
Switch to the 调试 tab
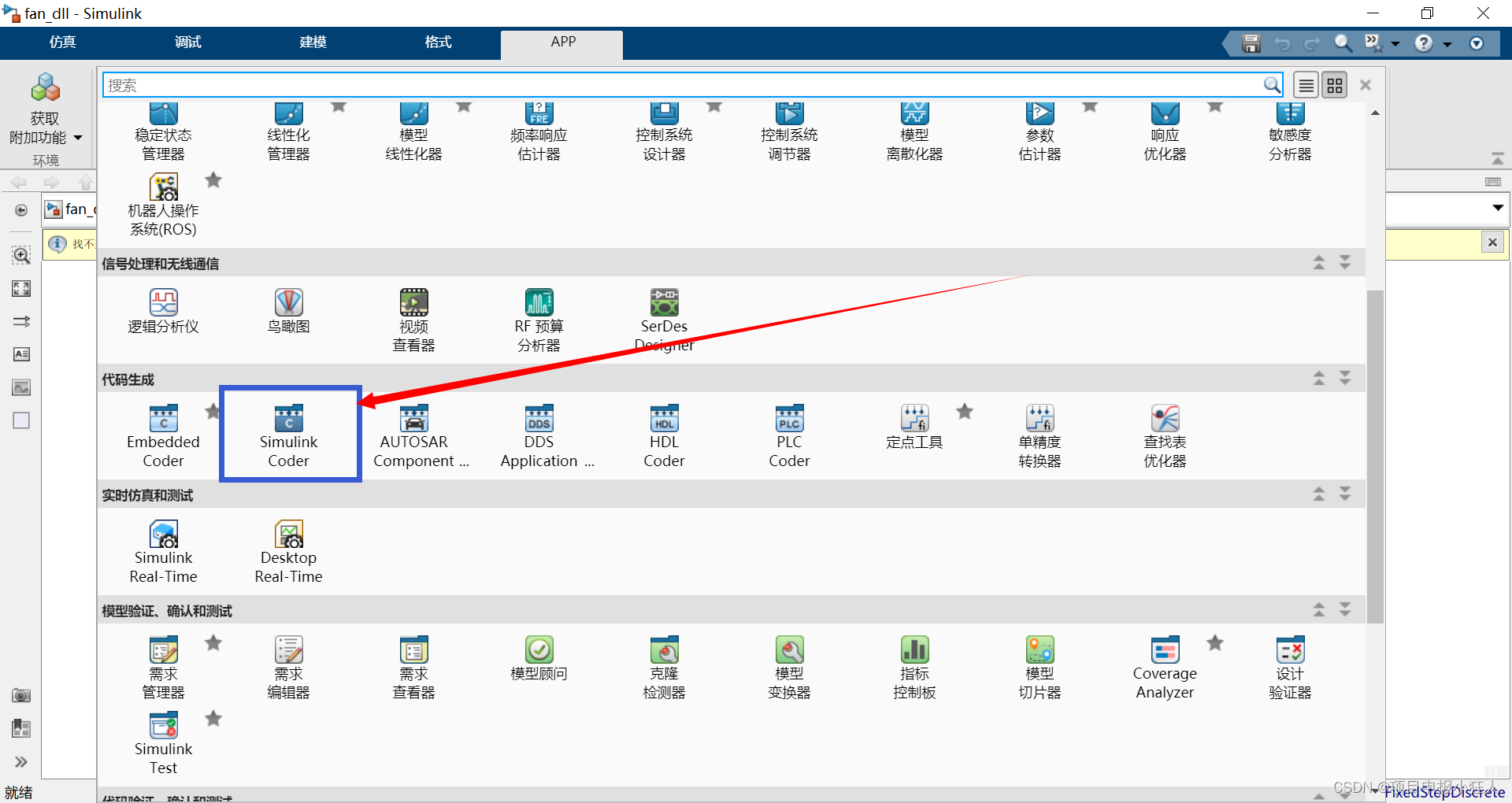tap(188, 43)
